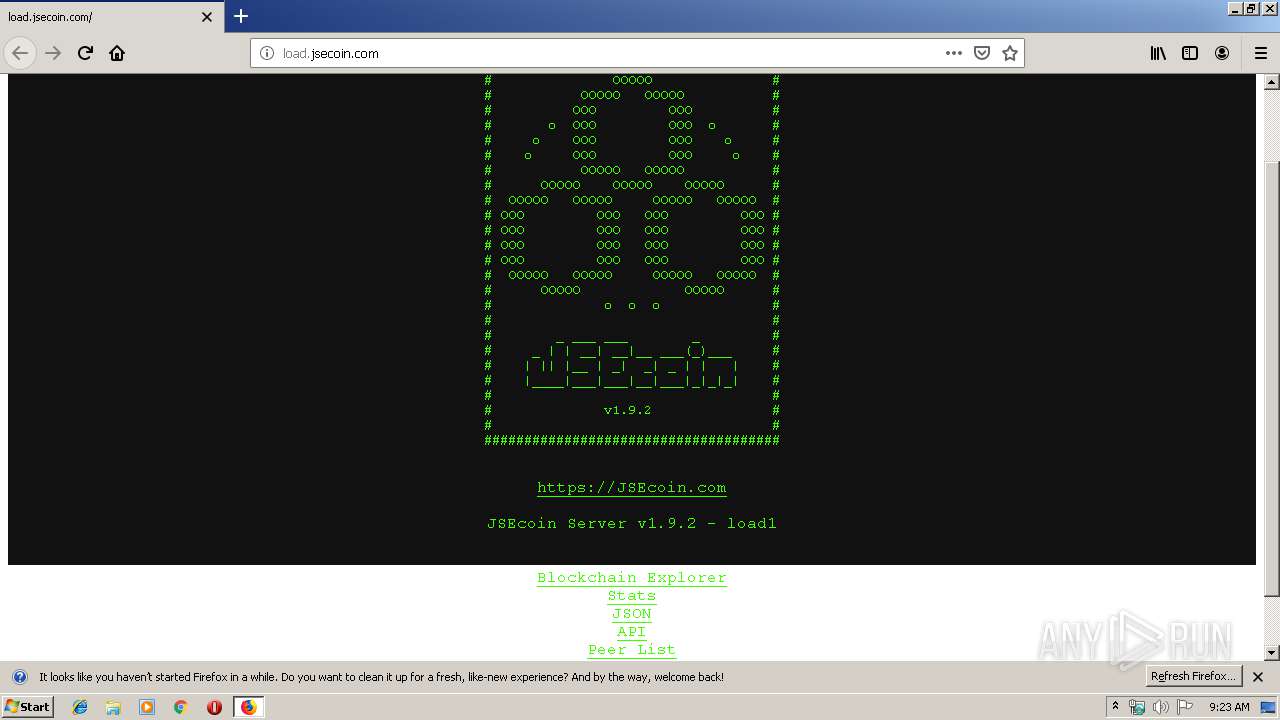Go forward with the Forward arrow
The width and height of the screenshot is (1280, 720).
tap(53, 53)
